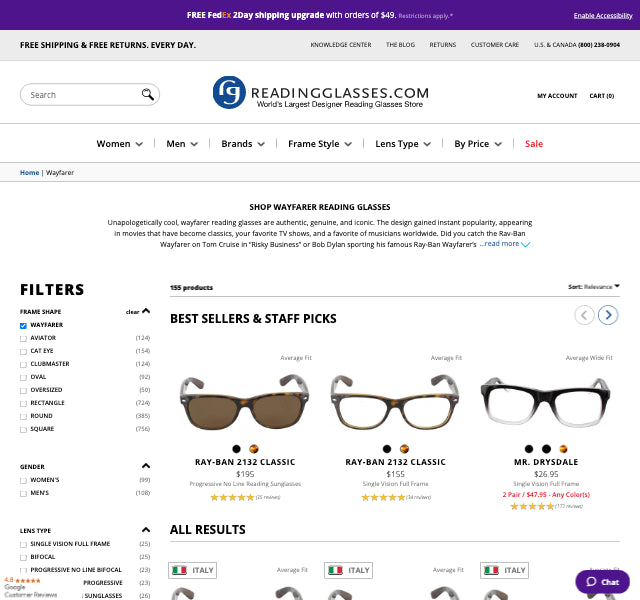Go to next best sellers carousel slide
The height and width of the screenshot is (600, 640).
pyautogui.click(x=608, y=315)
